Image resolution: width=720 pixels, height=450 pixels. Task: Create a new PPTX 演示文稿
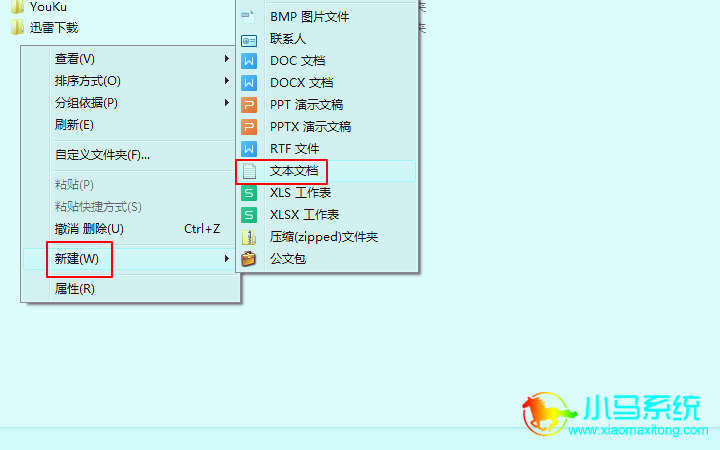pyautogui.click(x=327, y=127)
